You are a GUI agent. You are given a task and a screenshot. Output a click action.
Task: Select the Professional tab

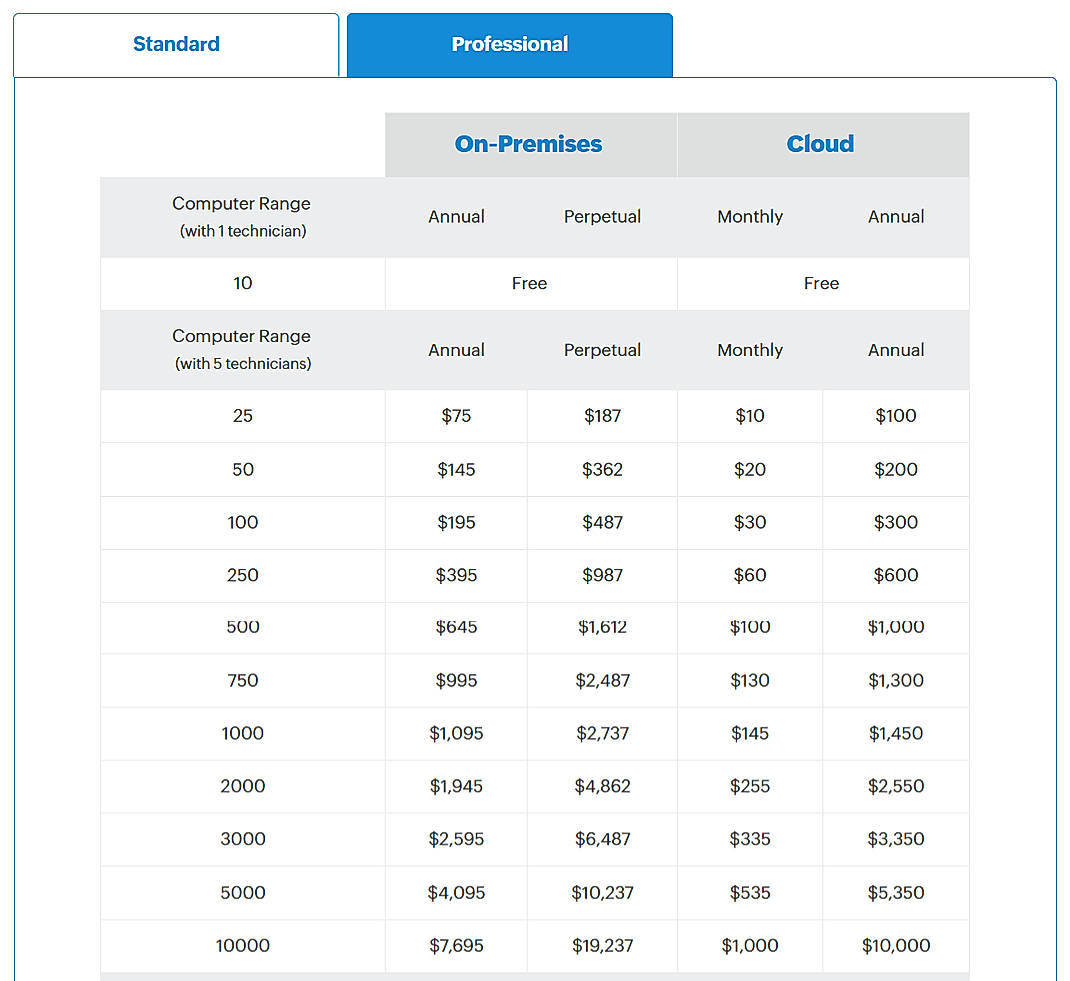[509, 44]
